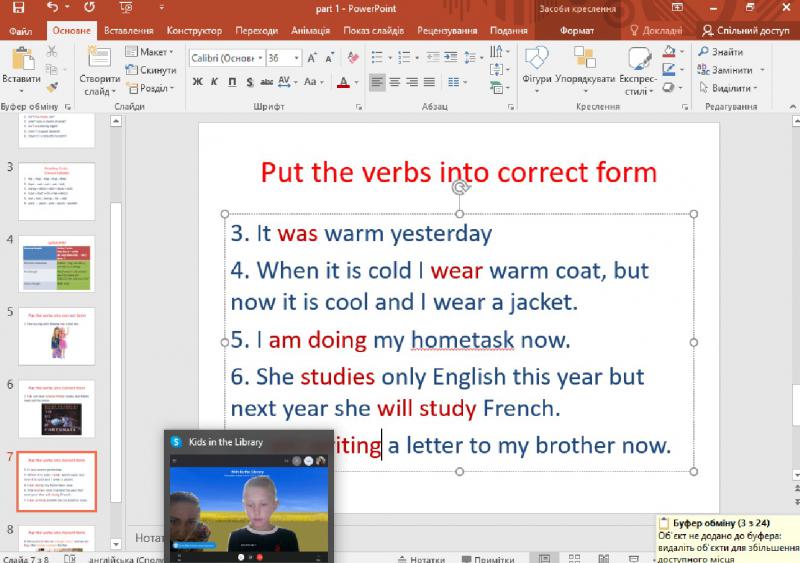
Task: Justify the text
Action: 430,82
